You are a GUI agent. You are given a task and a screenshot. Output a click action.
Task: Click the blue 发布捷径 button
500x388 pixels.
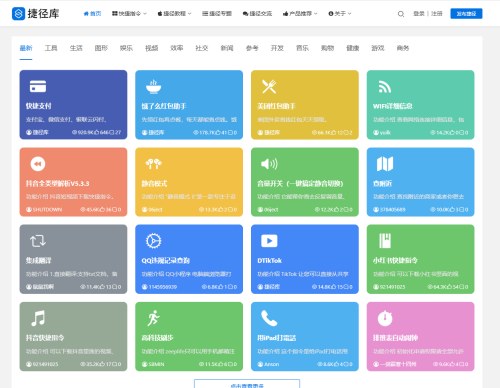[466, 14]
